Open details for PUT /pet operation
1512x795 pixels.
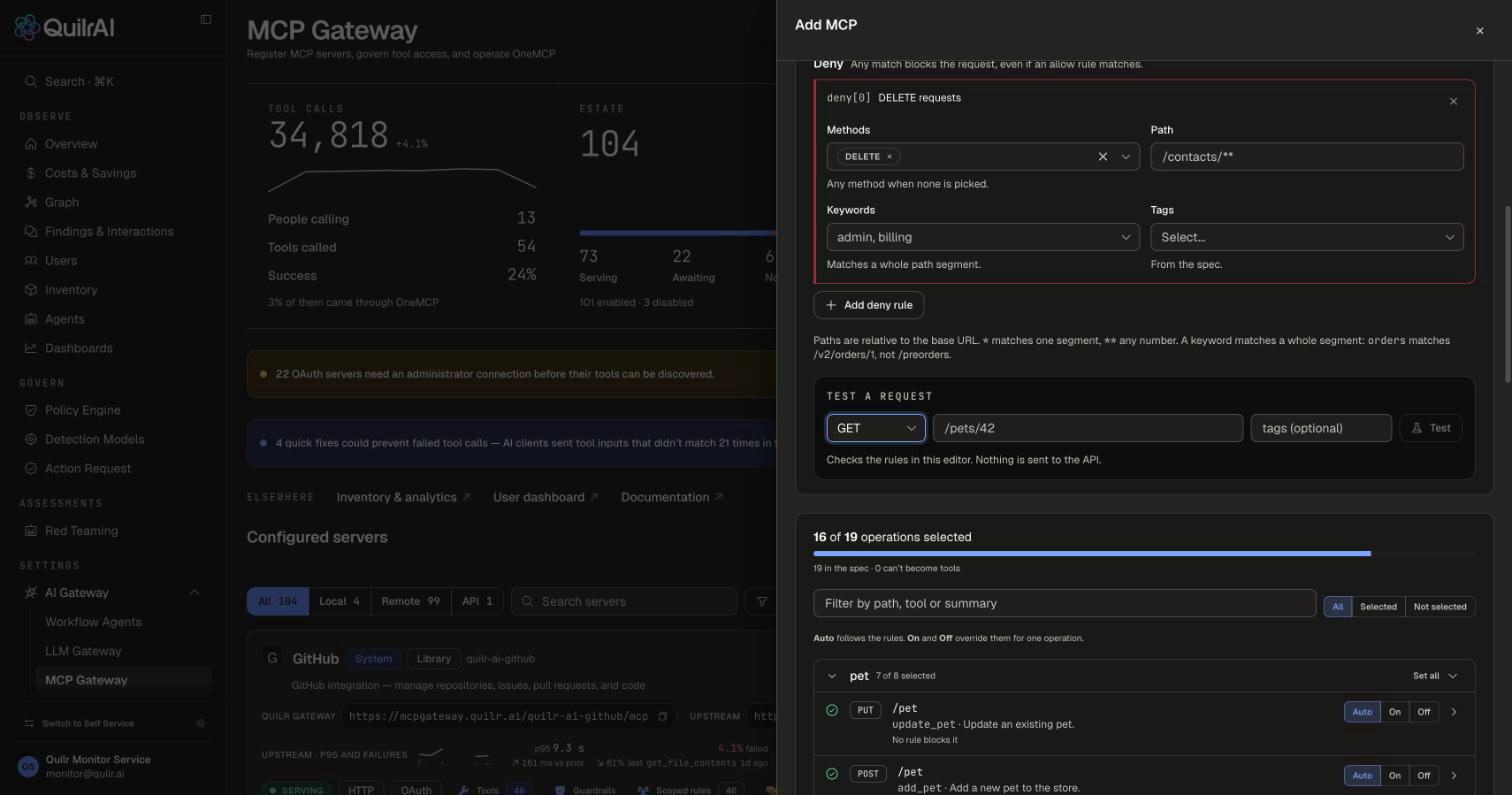pyautogui.click(x=1454, y=712)
